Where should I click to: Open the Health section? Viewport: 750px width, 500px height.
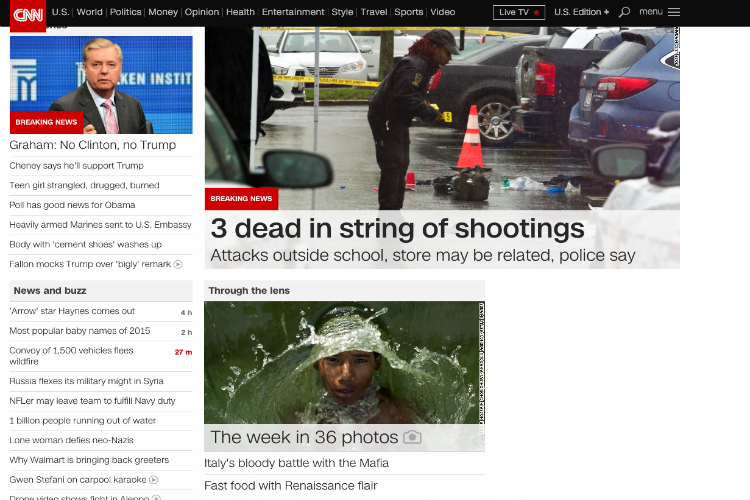click(240, 12)
